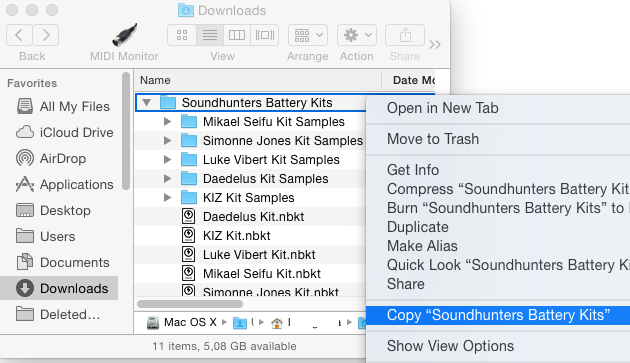The height and width of the screenshot is (363, 630).
Task: Expand the Luke Vibert Kit Samples folder
Action: [x=168, y=160]
